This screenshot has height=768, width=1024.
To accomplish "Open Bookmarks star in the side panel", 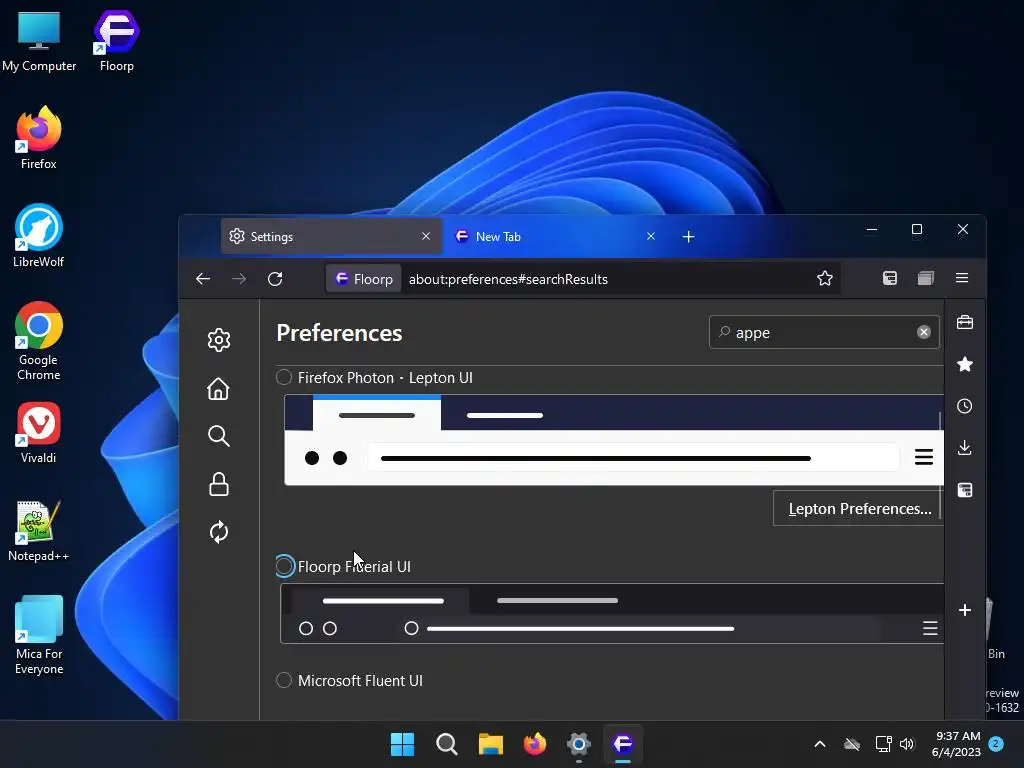I will pyautogui.click(x=965, y=364).
